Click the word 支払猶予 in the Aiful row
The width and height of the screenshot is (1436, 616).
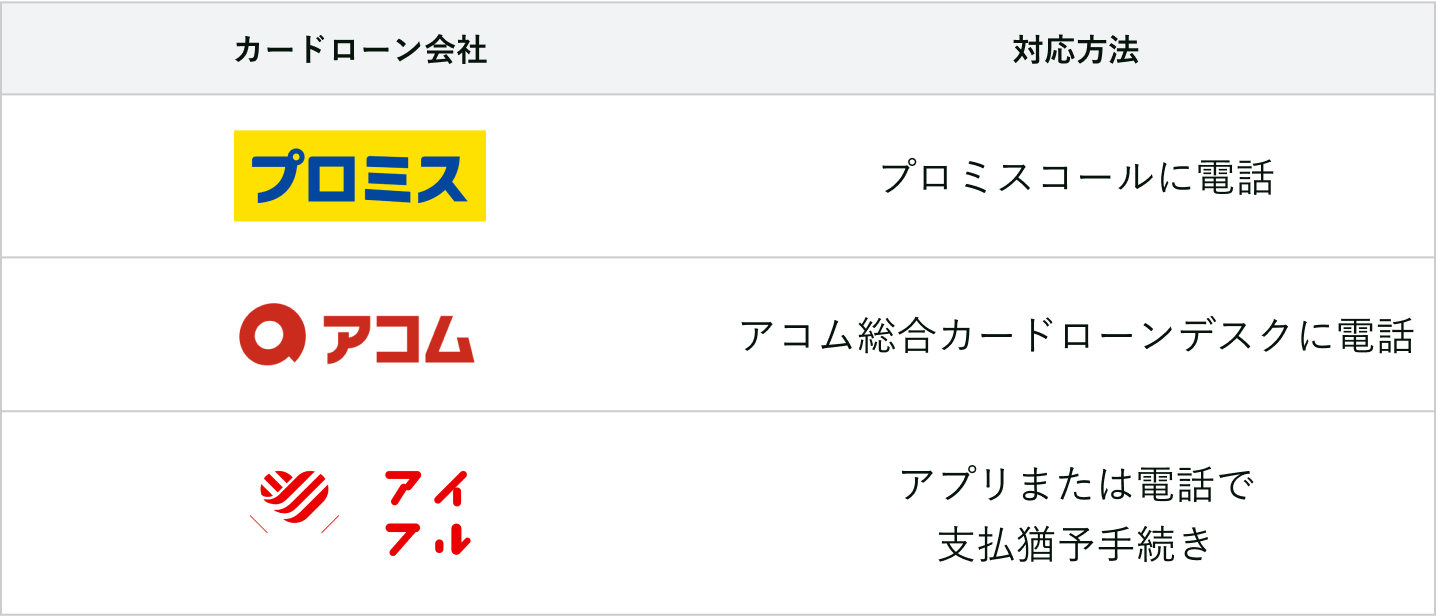point(1017,543)
